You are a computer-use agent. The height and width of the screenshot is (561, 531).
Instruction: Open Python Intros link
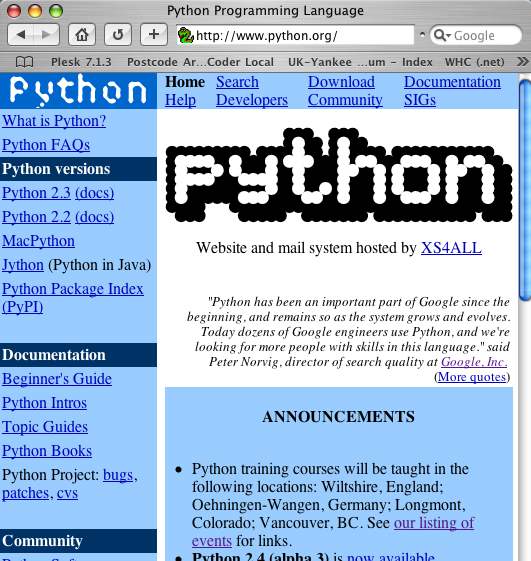point(44,403)
